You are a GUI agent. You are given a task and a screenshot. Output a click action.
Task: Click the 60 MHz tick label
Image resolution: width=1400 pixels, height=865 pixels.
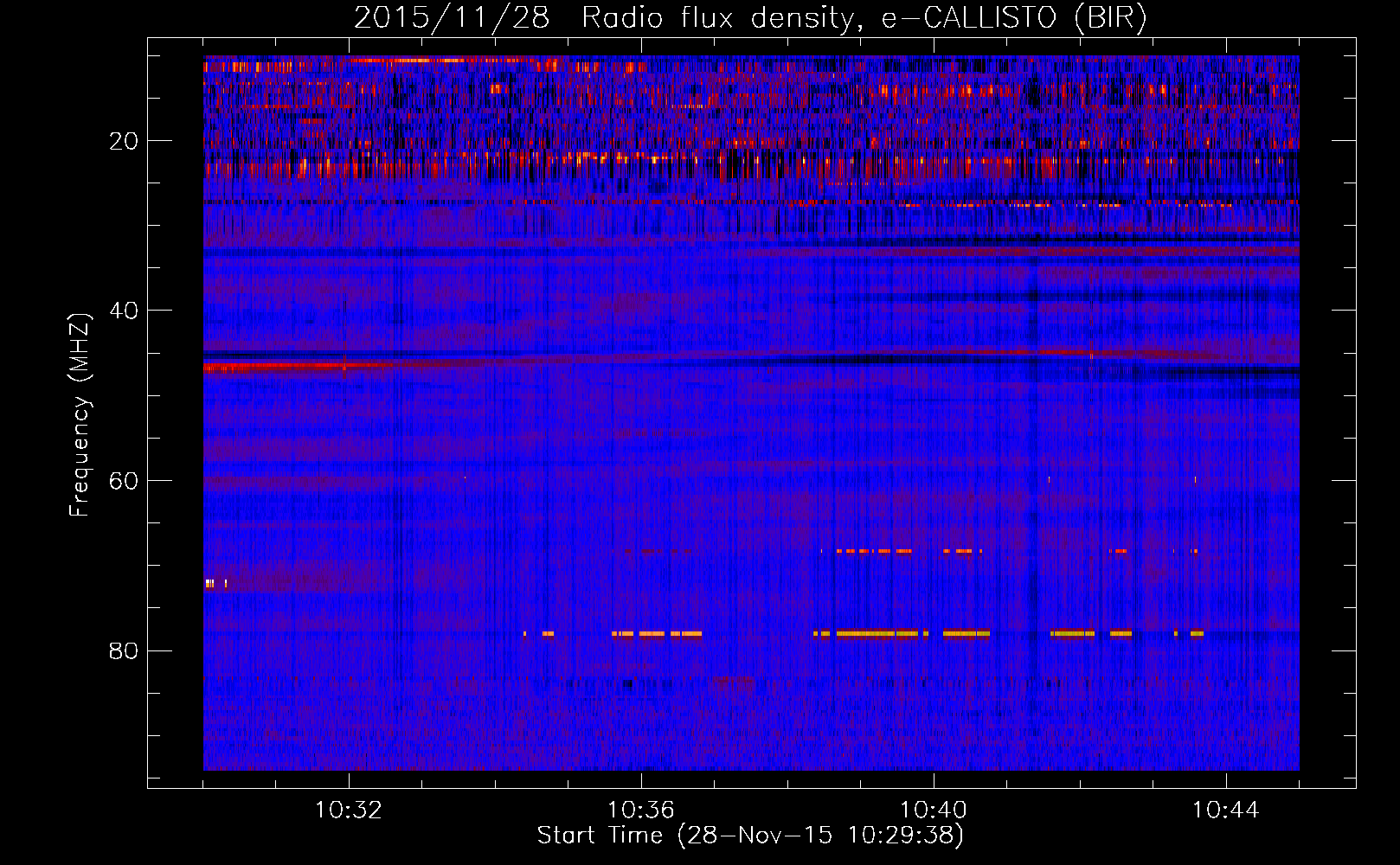click(124, 481)
